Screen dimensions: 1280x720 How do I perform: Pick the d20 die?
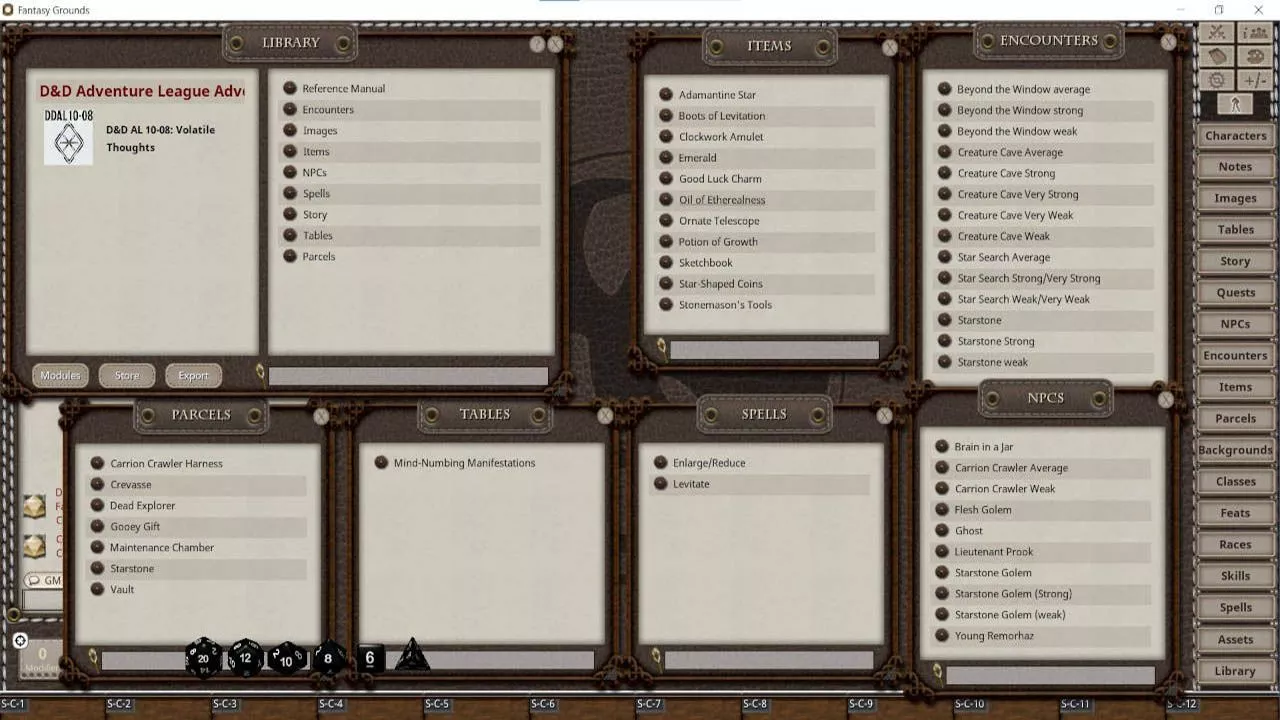click(x=203, y=658)
